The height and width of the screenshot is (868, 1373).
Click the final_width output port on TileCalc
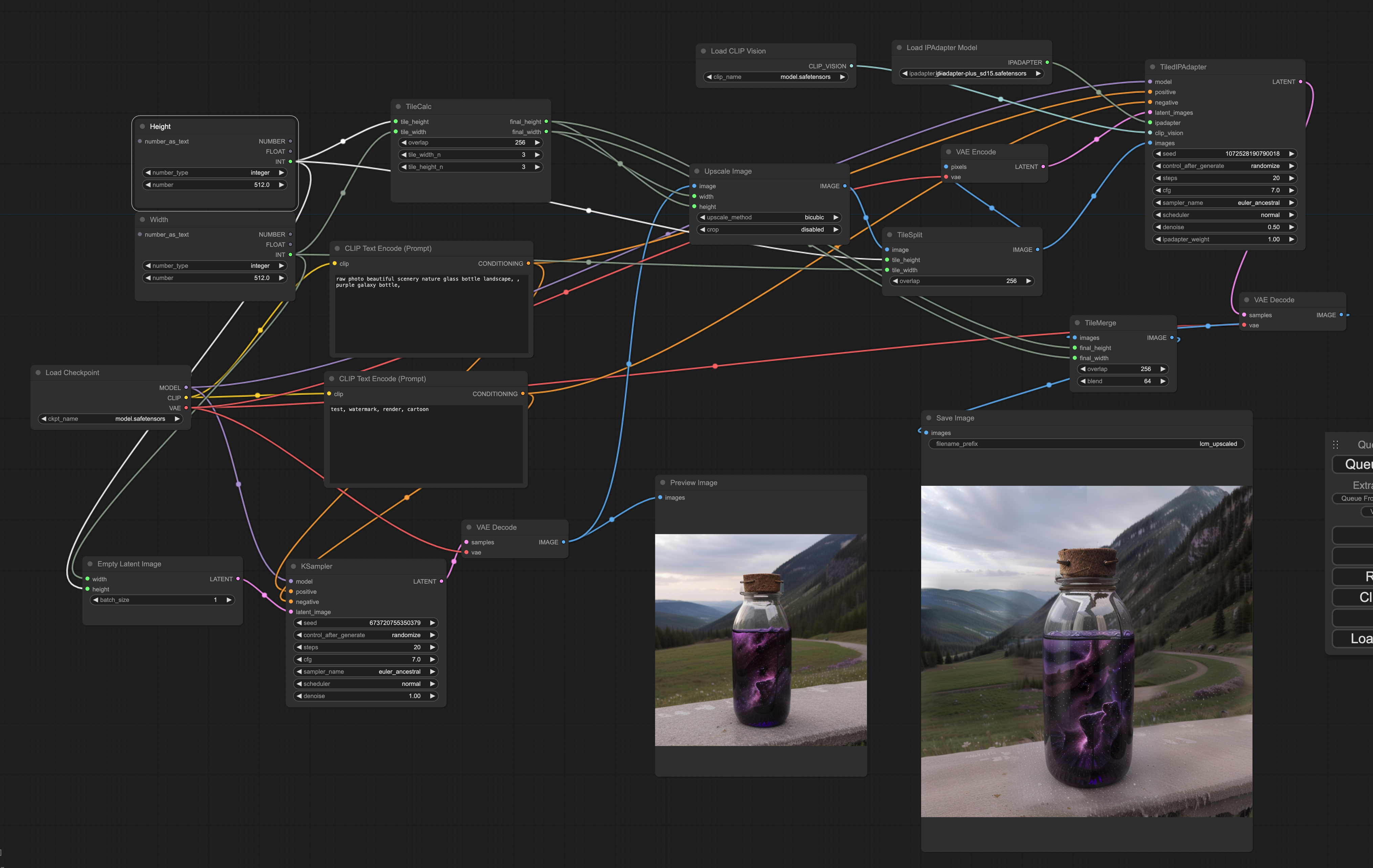[x=546, y=132]
